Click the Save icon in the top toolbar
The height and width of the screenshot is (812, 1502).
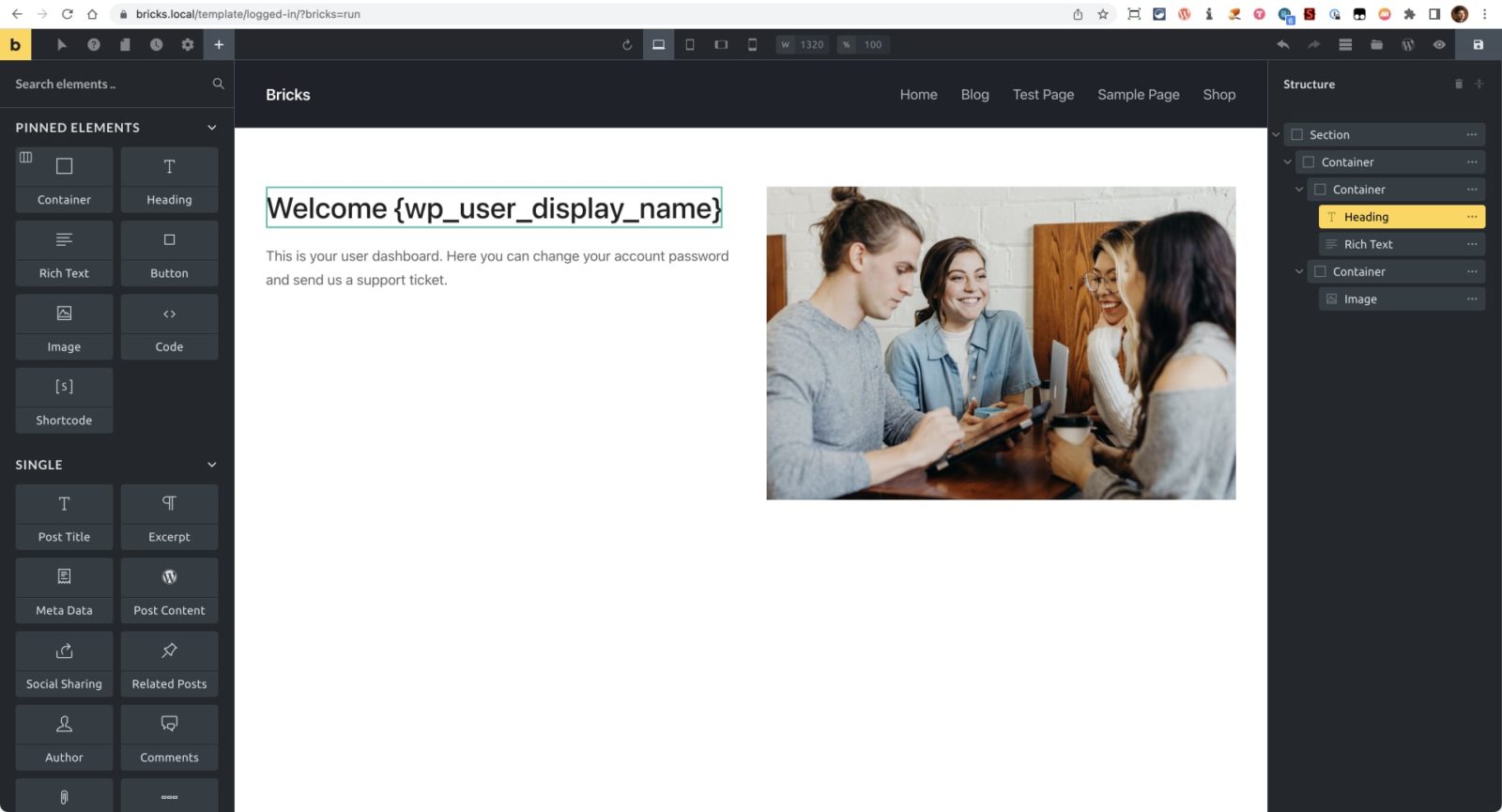(x=1478, y=45)
